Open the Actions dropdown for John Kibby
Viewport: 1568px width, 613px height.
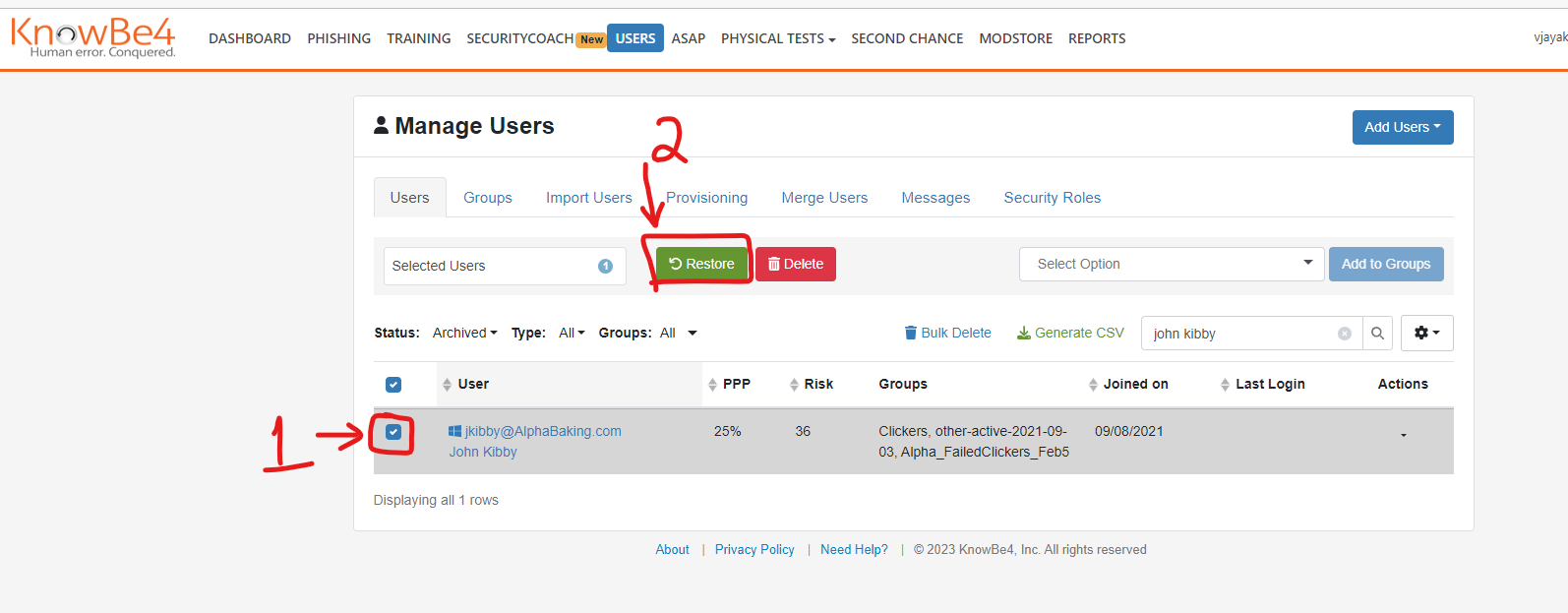tap(1403, 435)
